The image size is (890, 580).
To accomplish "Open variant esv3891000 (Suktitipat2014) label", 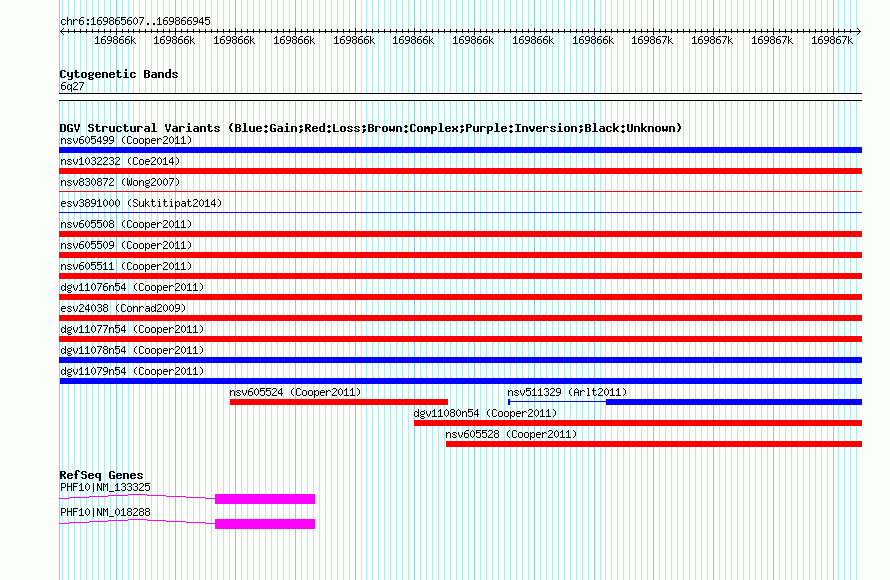I will (x=141, y=203).
